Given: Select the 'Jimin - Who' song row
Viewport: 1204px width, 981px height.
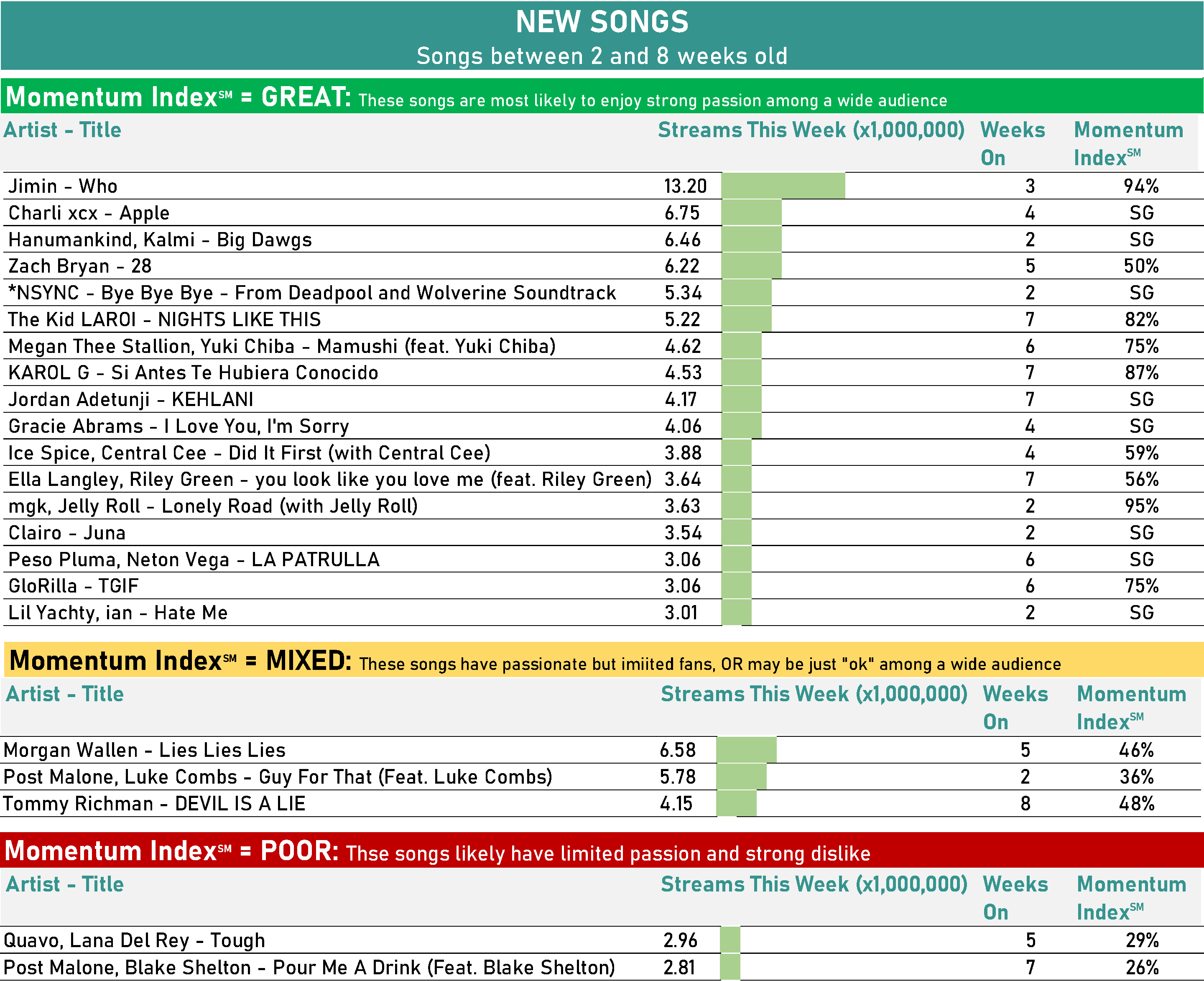Looking at the screenshot, I should 603,186.
